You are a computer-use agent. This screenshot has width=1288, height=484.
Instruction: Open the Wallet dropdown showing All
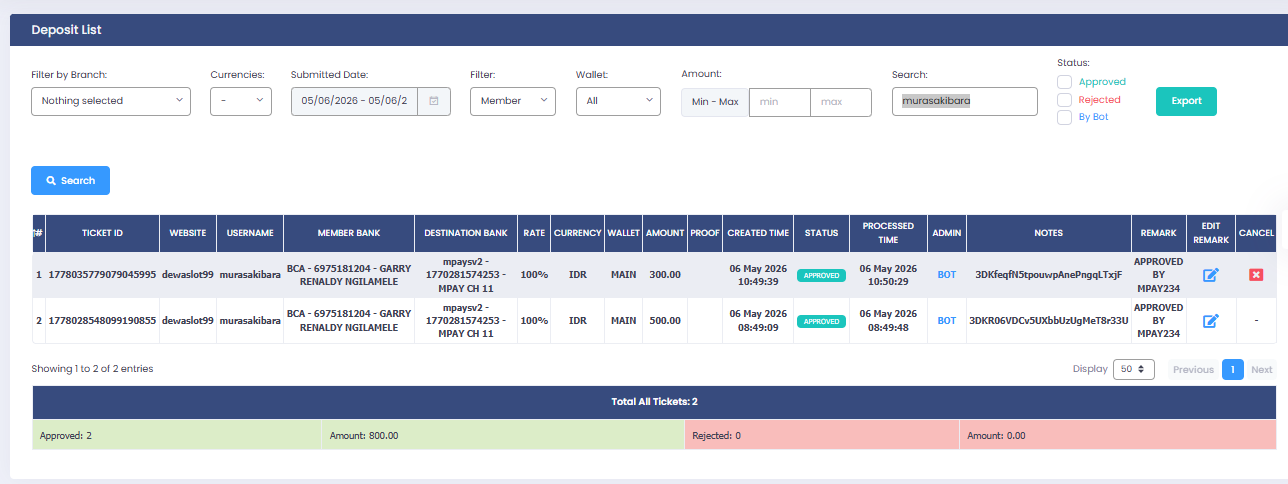(618, 101)
